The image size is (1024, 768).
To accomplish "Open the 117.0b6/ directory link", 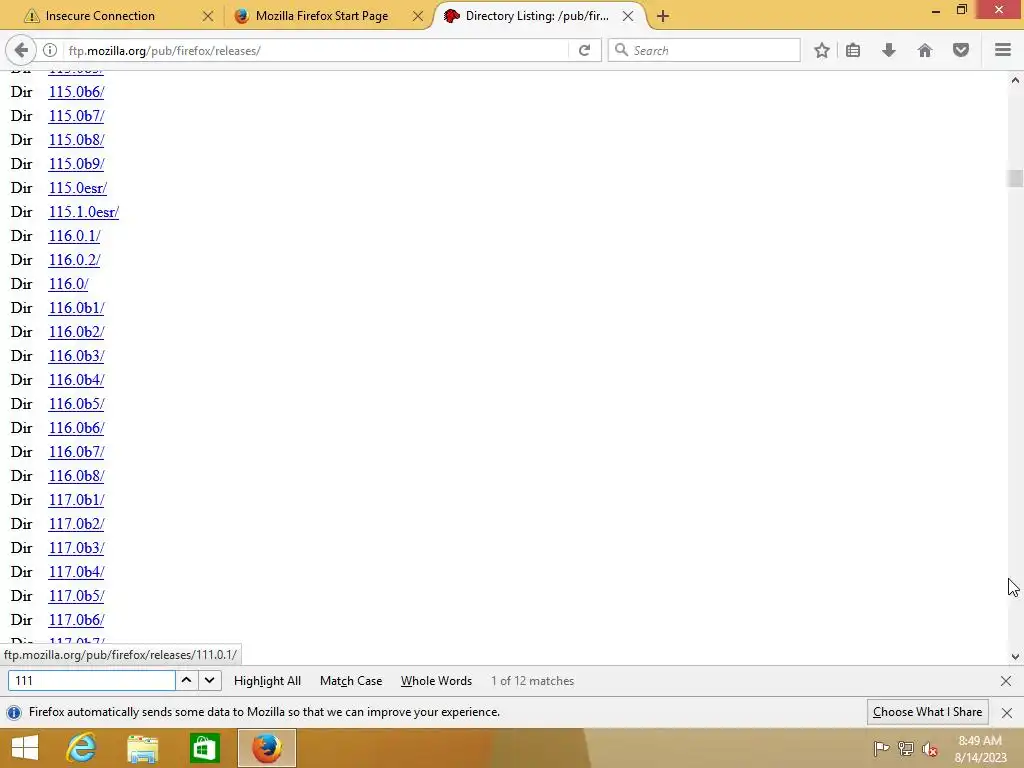I will [76, 620].
